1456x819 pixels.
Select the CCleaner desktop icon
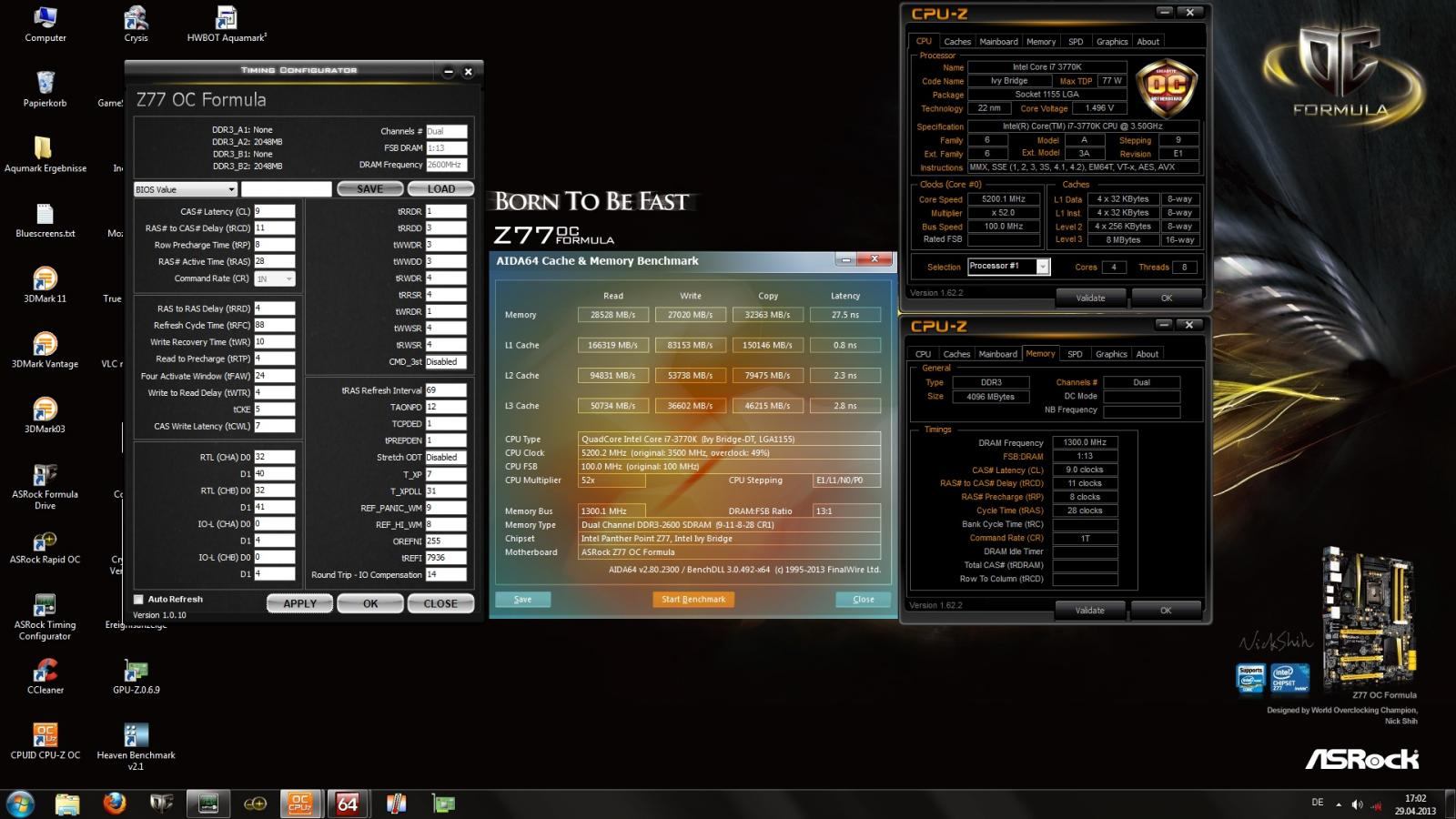pyautogui.click(x=45, y=677)
